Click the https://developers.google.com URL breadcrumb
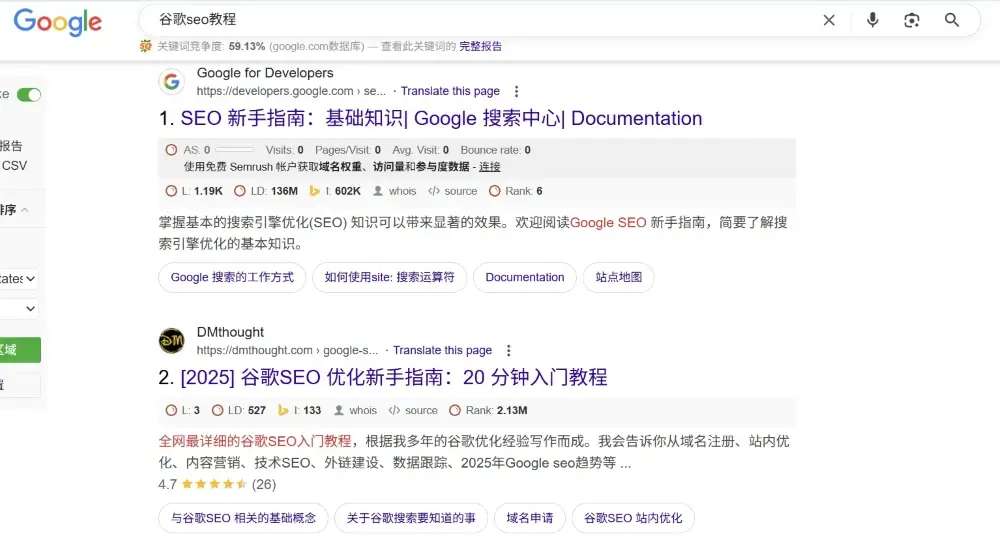This screenshot has width=1000, height=551. click(x=291, y=91)
